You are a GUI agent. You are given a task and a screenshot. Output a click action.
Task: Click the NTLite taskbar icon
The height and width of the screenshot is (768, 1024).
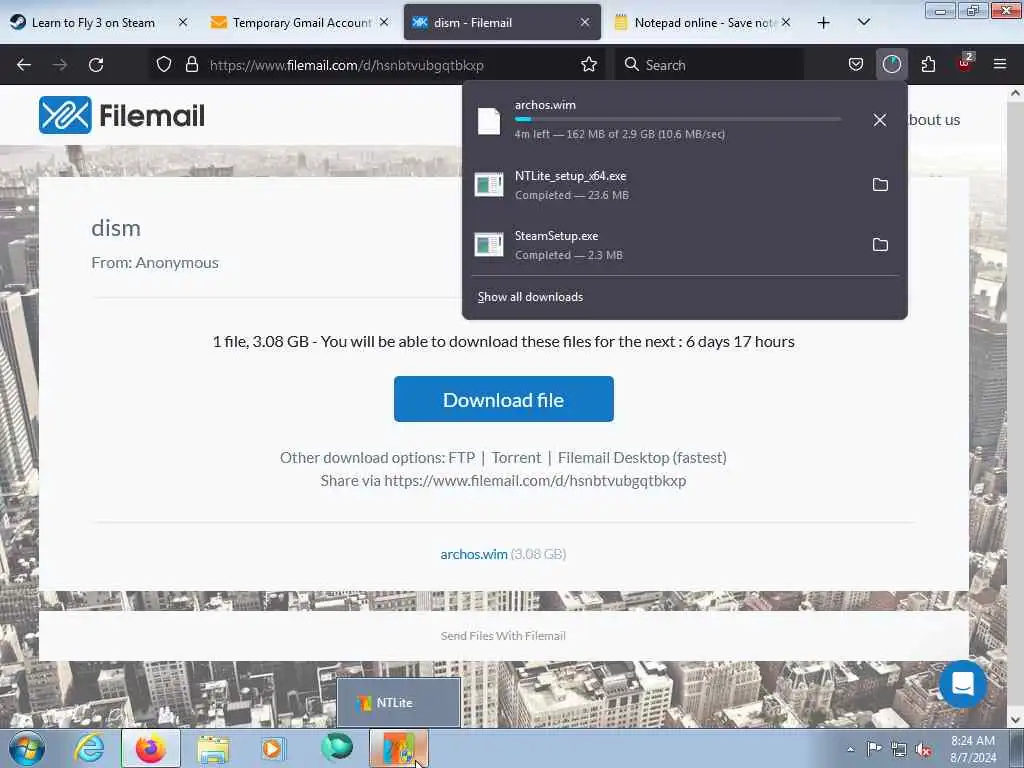pos(399,748)
